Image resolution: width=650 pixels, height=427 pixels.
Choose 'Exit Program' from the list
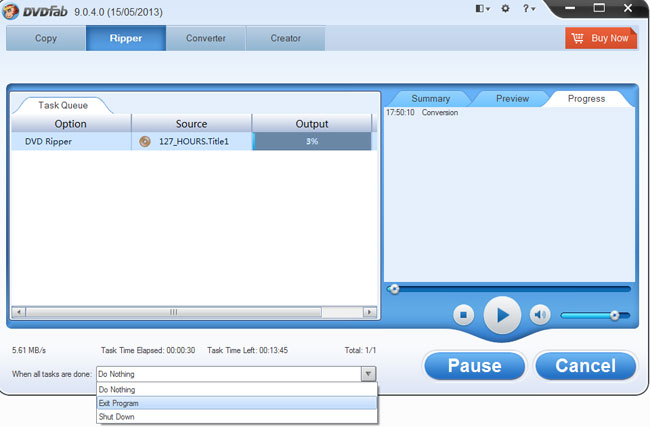tap(237, 403)
